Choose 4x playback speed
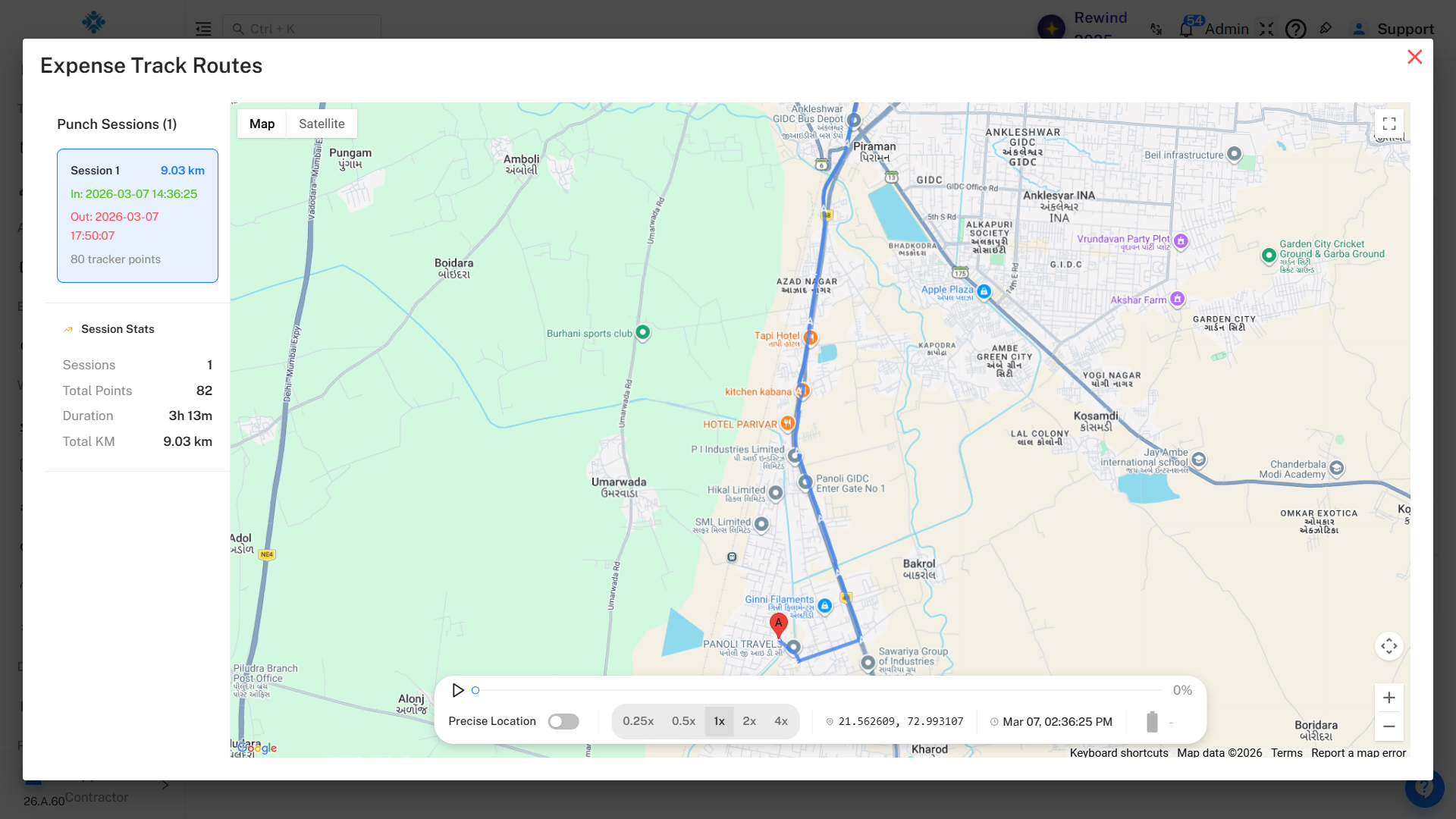Viewport: 1456px width, 819px height. tap(781, 721)
